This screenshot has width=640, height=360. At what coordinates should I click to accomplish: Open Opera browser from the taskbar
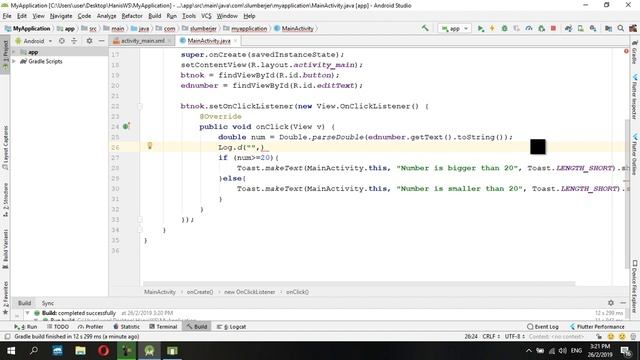103,351
